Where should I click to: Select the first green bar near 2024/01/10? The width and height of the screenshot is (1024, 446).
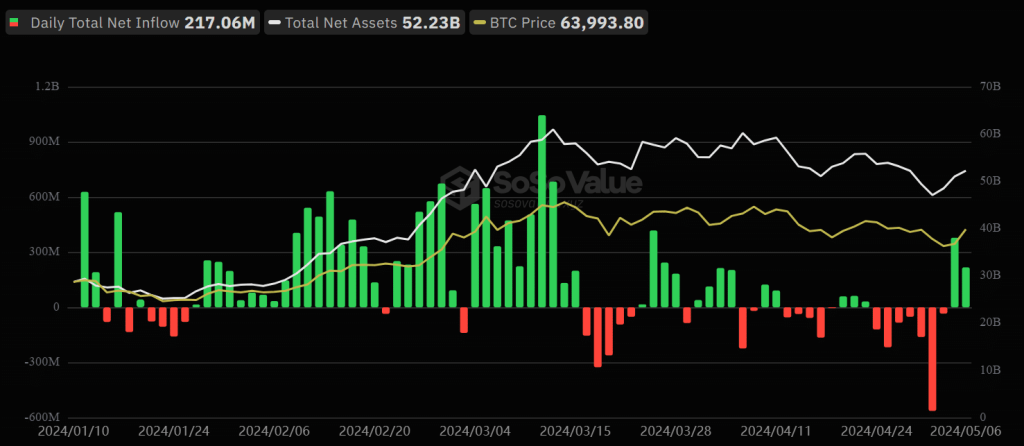tap(84, 249)
